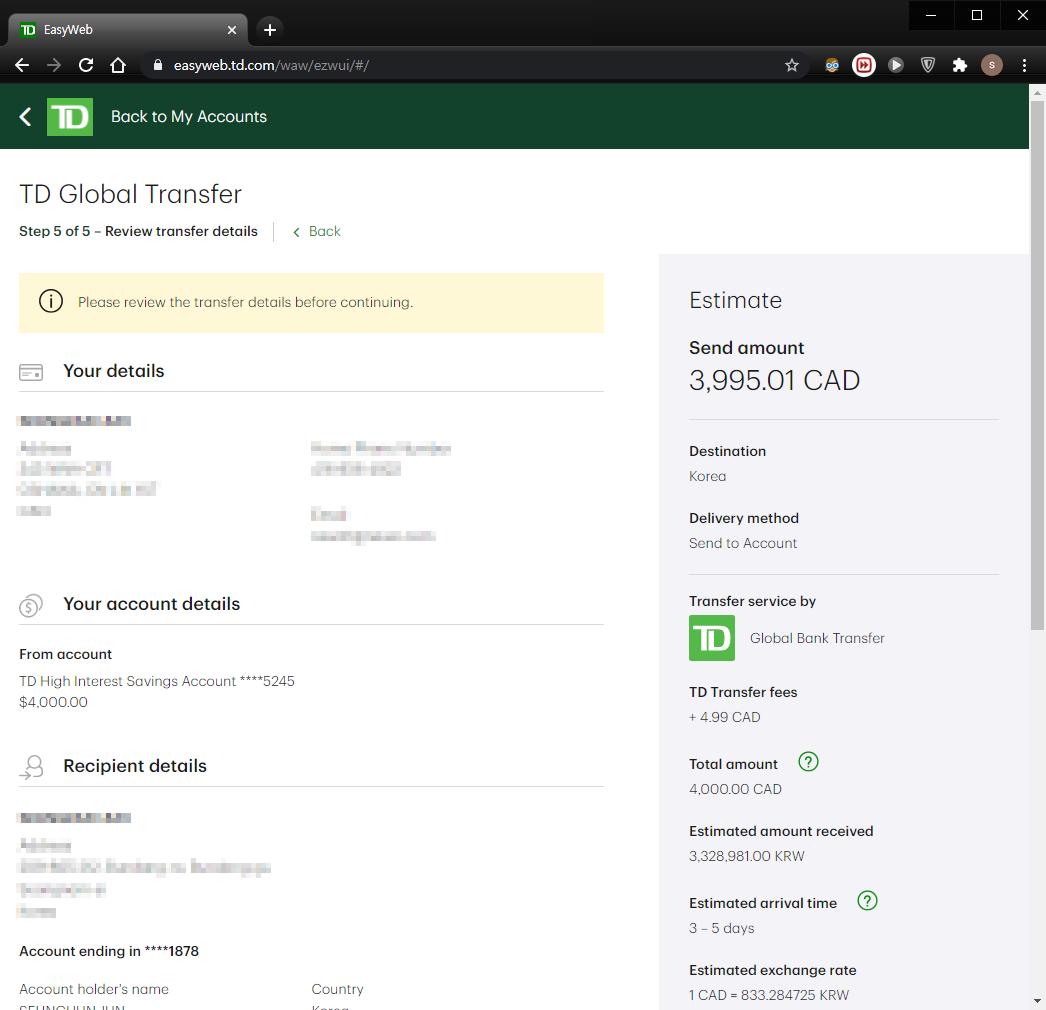Click the Send to Account delivery method
The image size is (1046, 1010).
click(743, 543)
